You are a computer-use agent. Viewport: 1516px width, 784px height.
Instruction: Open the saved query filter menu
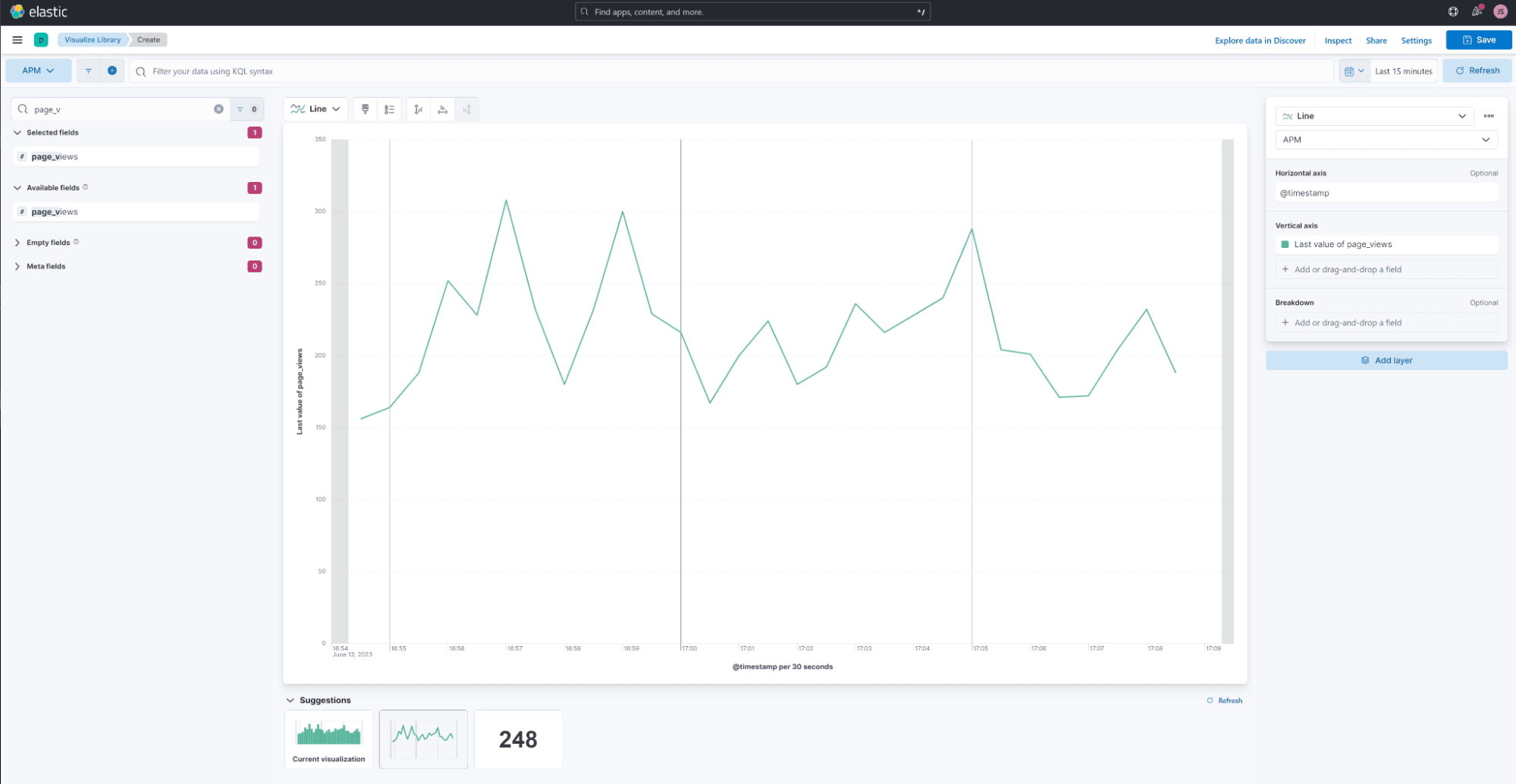(89, 71)
